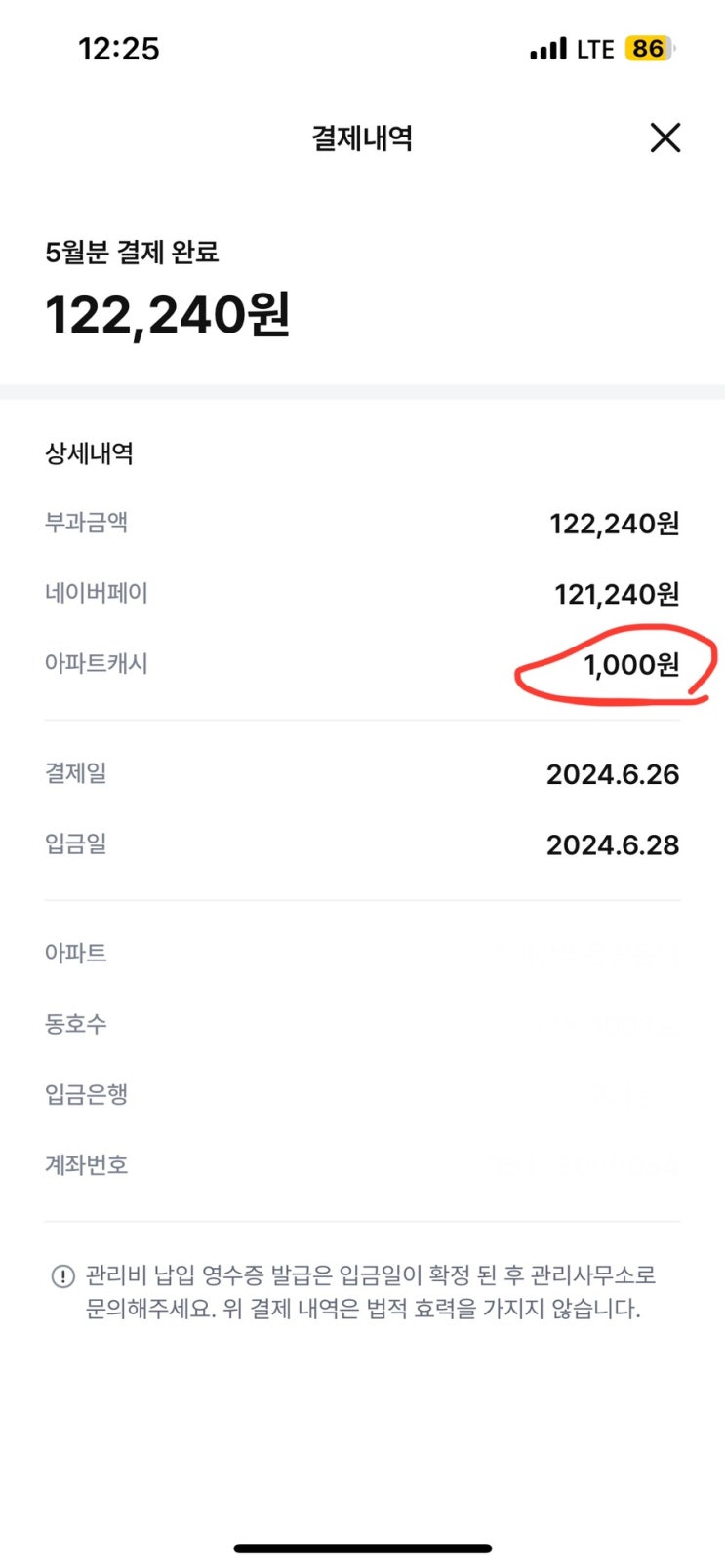The image size is (725, 1568).
Task: Tap the 12:25 clock in status bar
Action: pos(119,49)
